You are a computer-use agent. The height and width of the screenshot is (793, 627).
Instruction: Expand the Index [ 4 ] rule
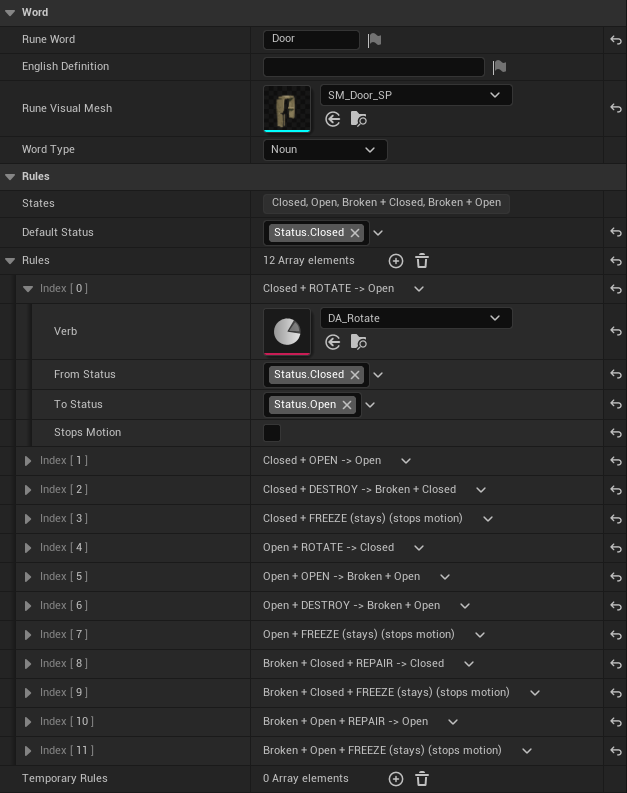[x=28, y=548]
